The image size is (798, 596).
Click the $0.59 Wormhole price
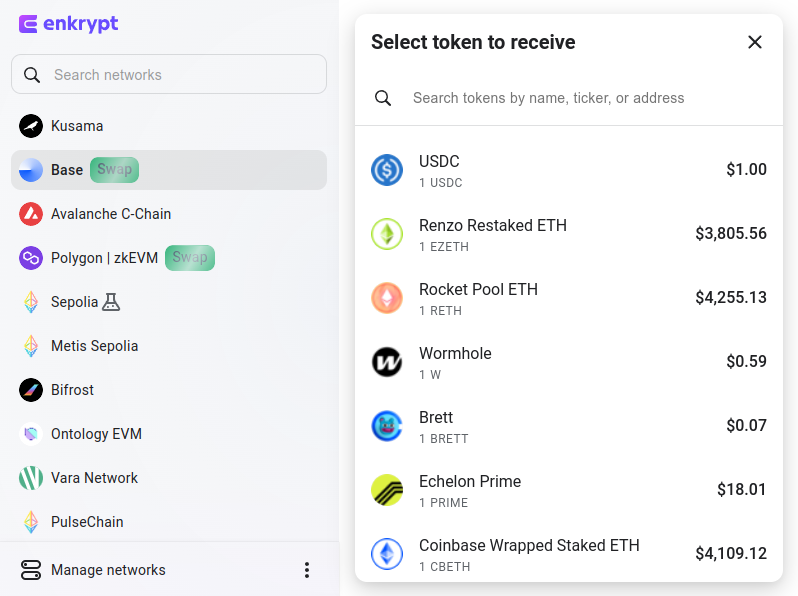click(x=746, y=361)
